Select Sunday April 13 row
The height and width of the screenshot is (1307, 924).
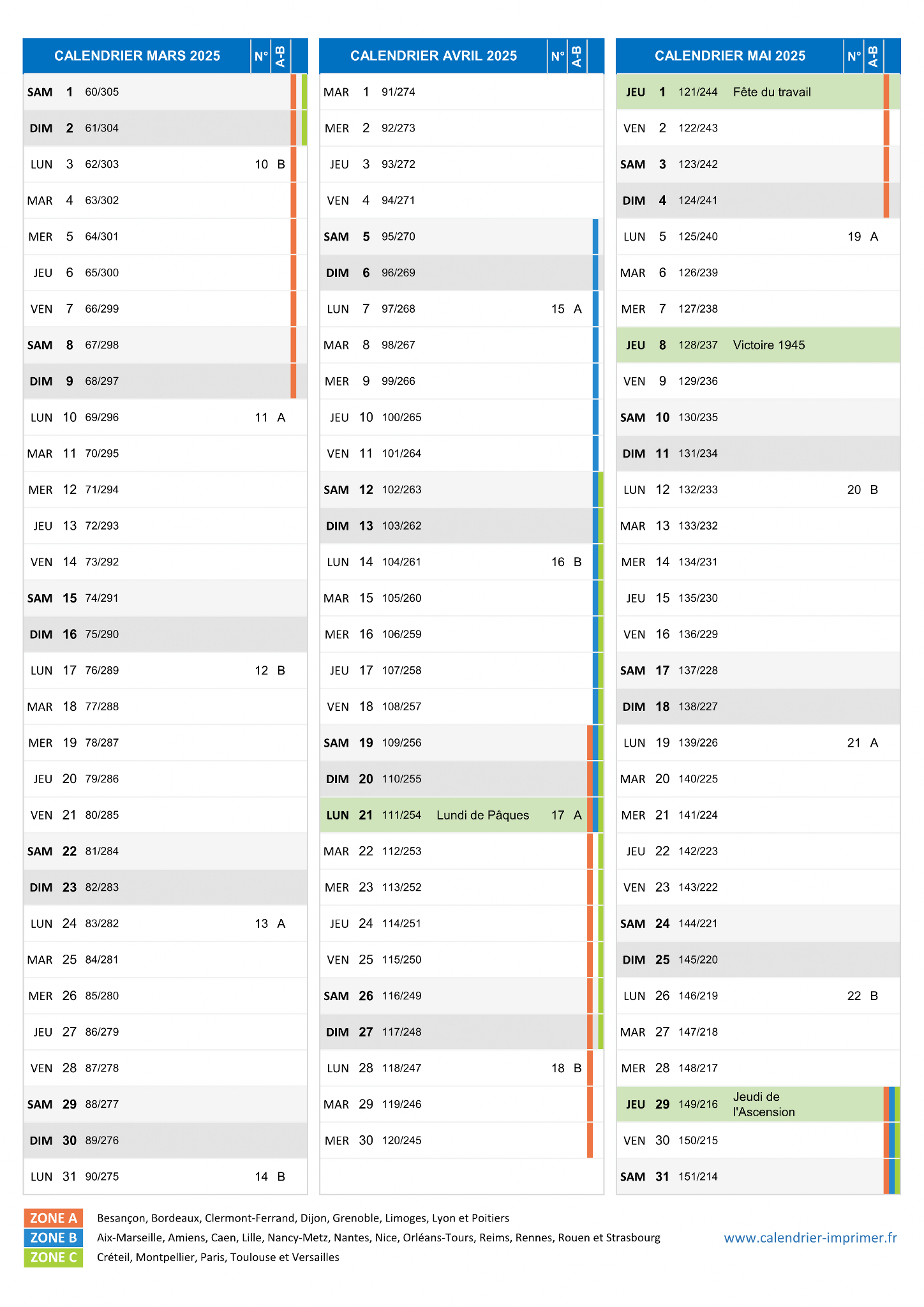[x=461, y=526]
